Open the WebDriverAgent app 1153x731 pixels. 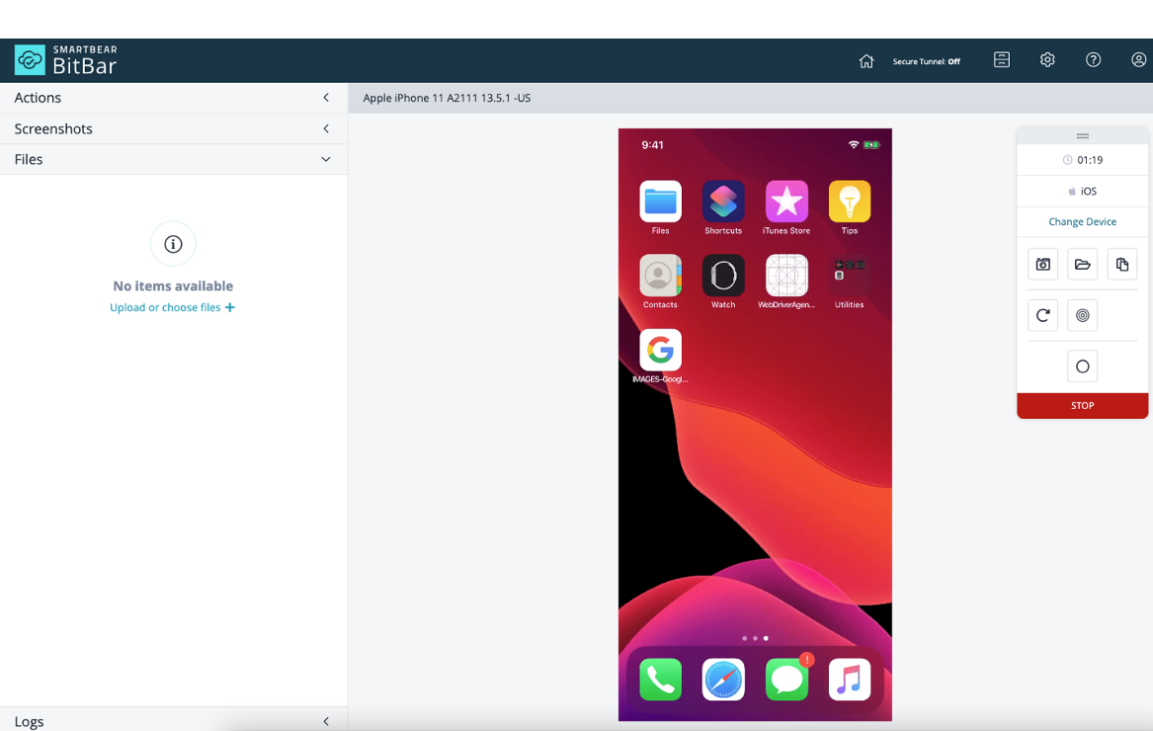[x=786, y=276]
